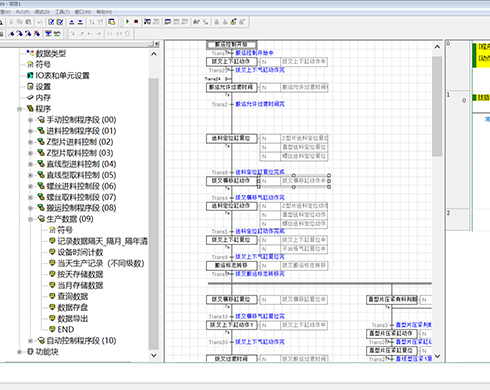Click the yellow window toolbar icon

point(112,22)
